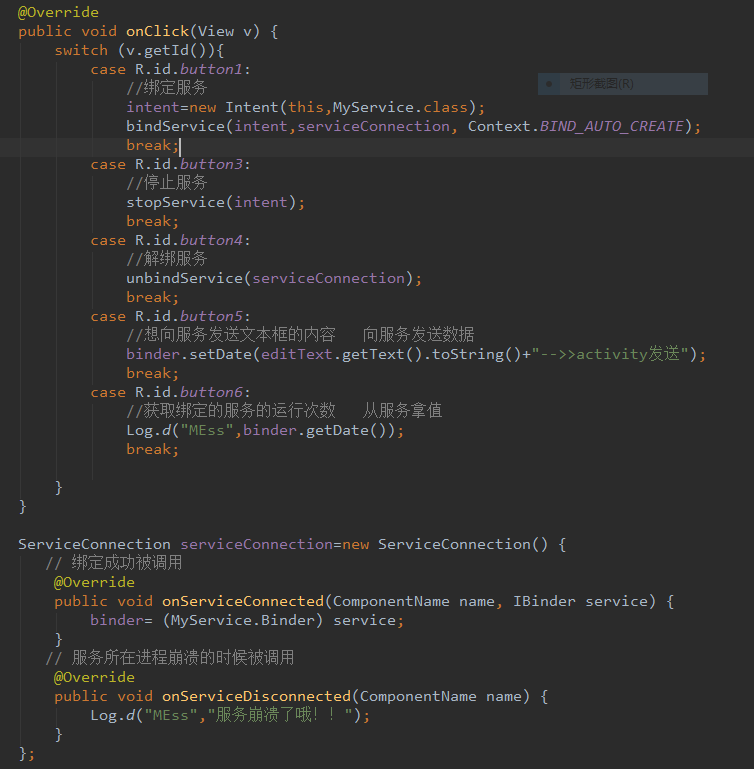Click the onClick method name
This screenshot has width=754, height=769.
(157, 31)
